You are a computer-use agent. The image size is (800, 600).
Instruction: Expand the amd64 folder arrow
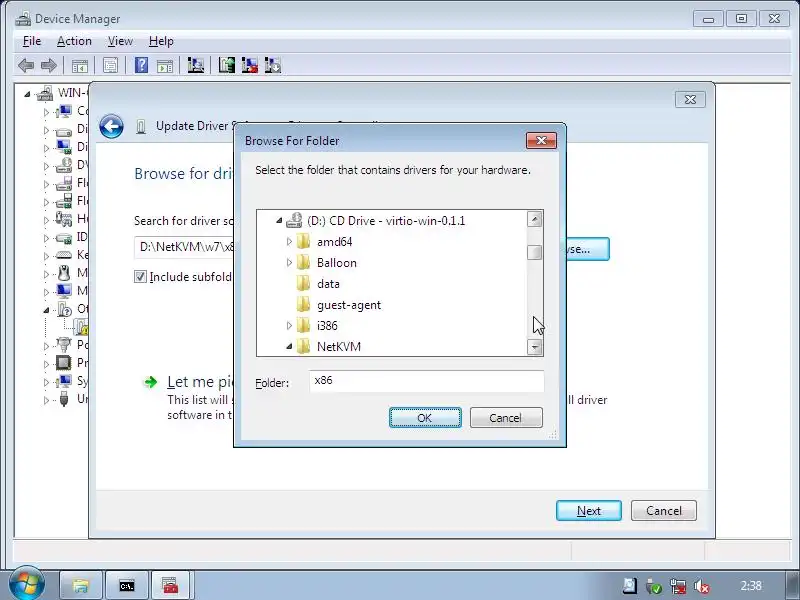coord(289,241)
